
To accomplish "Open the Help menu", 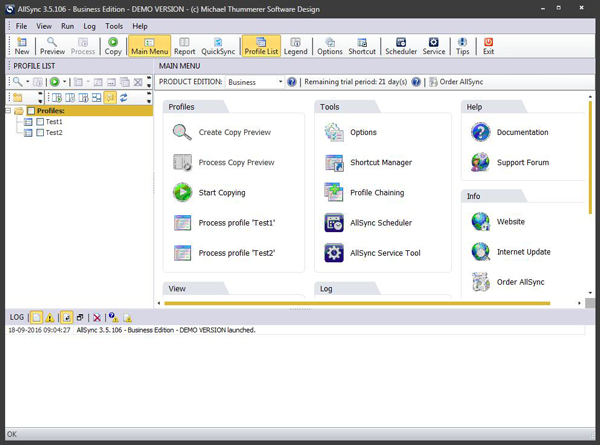I will click(140, 26).
